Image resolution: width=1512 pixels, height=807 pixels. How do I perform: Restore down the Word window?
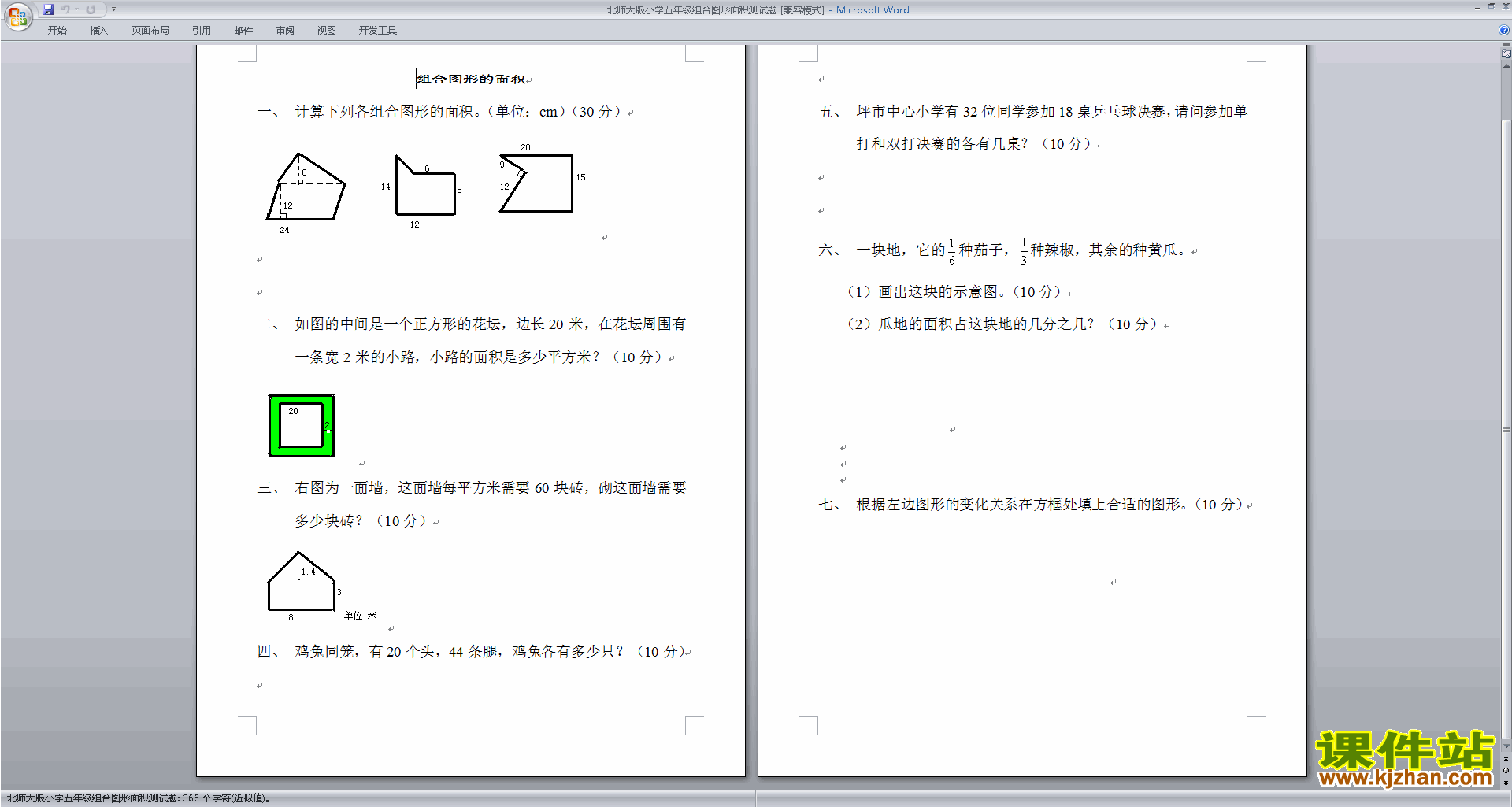(1492, 6)
